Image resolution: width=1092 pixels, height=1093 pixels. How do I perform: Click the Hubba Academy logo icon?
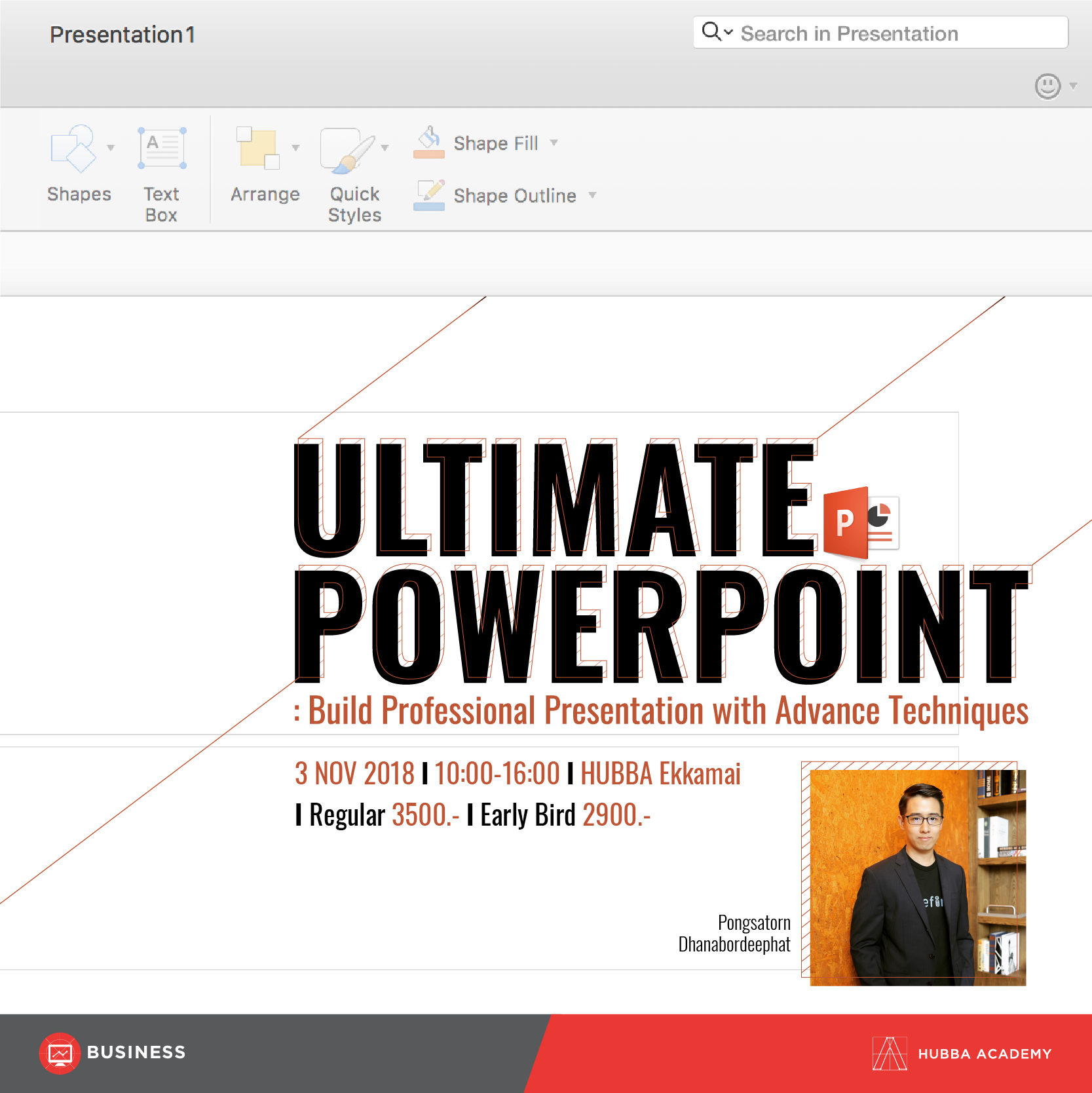click(890, 1054)
